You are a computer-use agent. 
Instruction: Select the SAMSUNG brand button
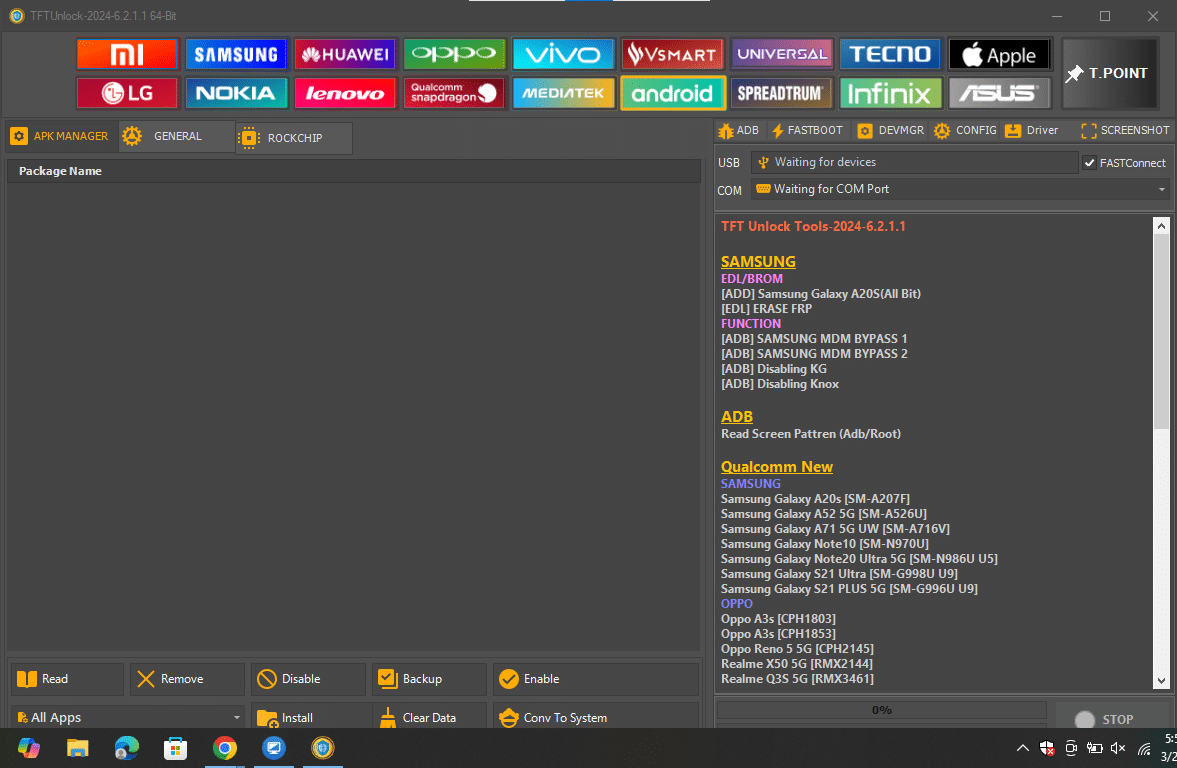236,53
